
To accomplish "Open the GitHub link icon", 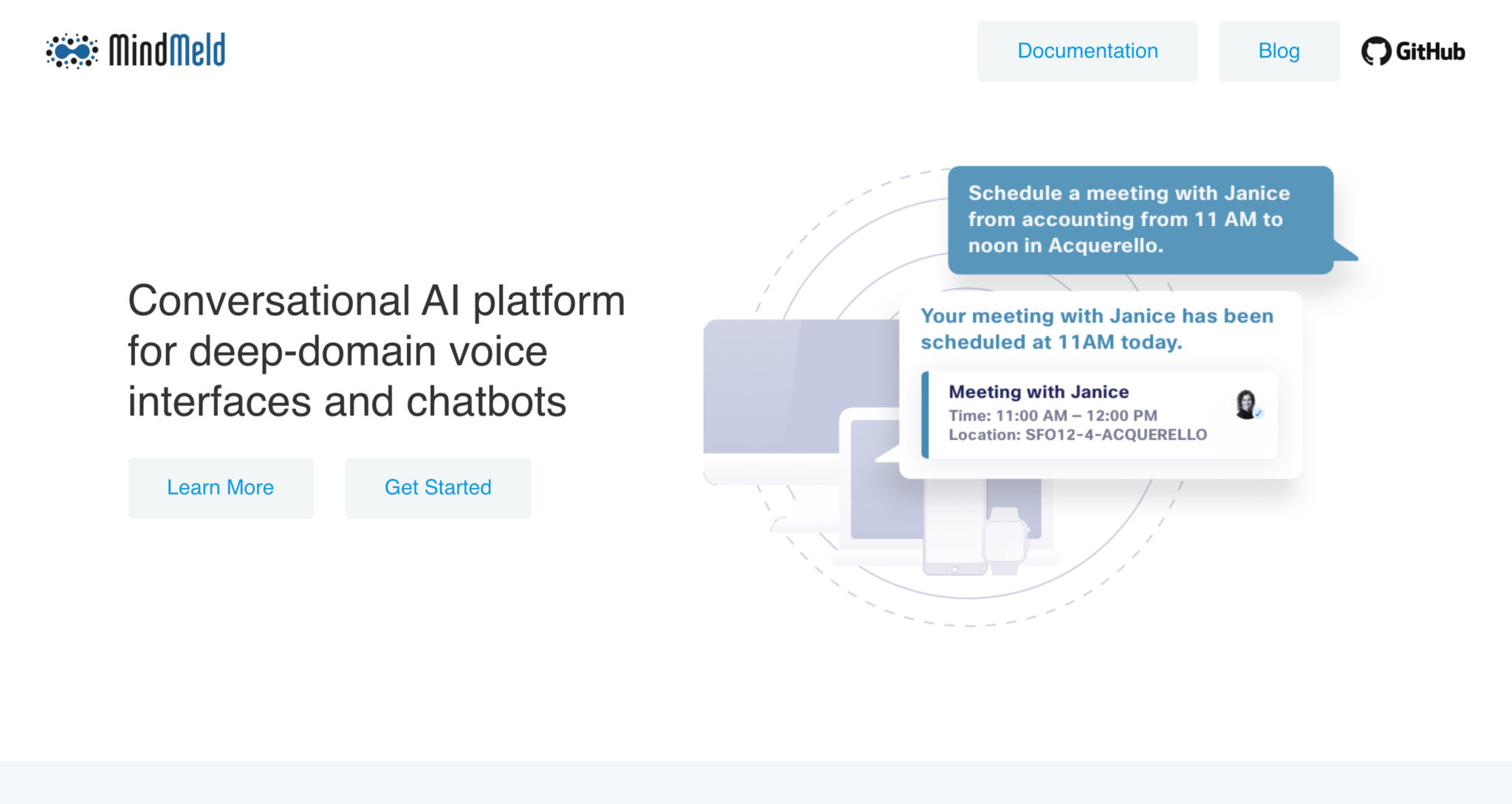I will [1413, 51].
